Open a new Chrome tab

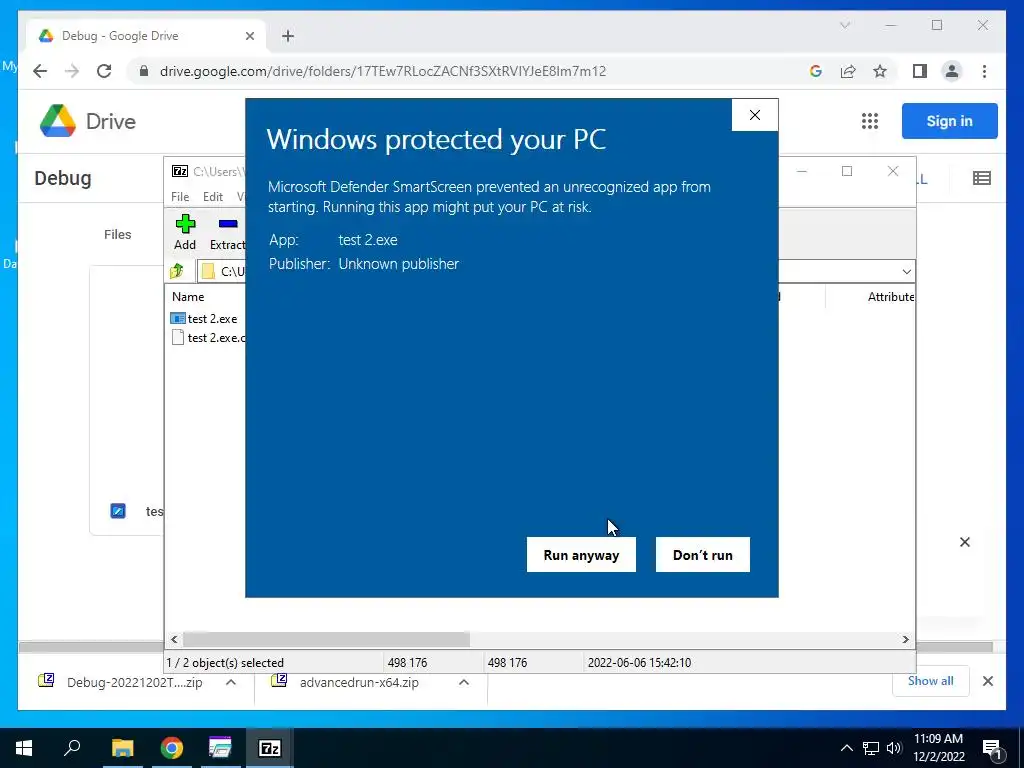coord(288,36)
